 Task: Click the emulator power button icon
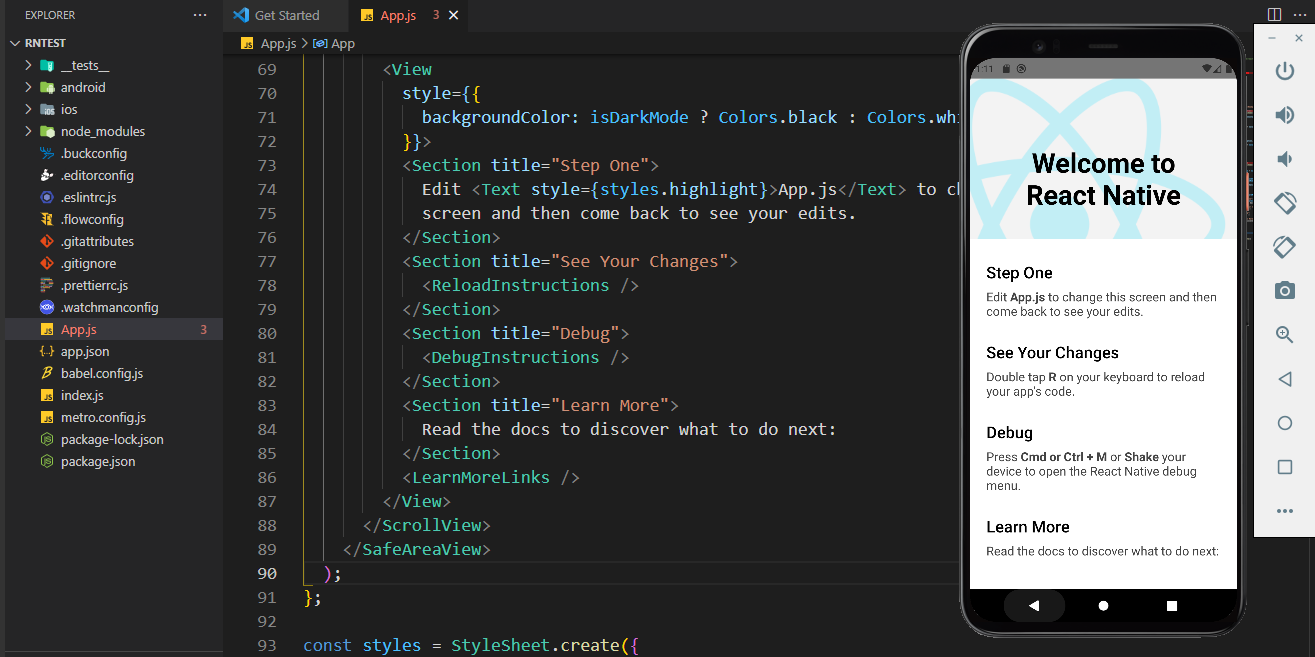[x=1285, y=71]
